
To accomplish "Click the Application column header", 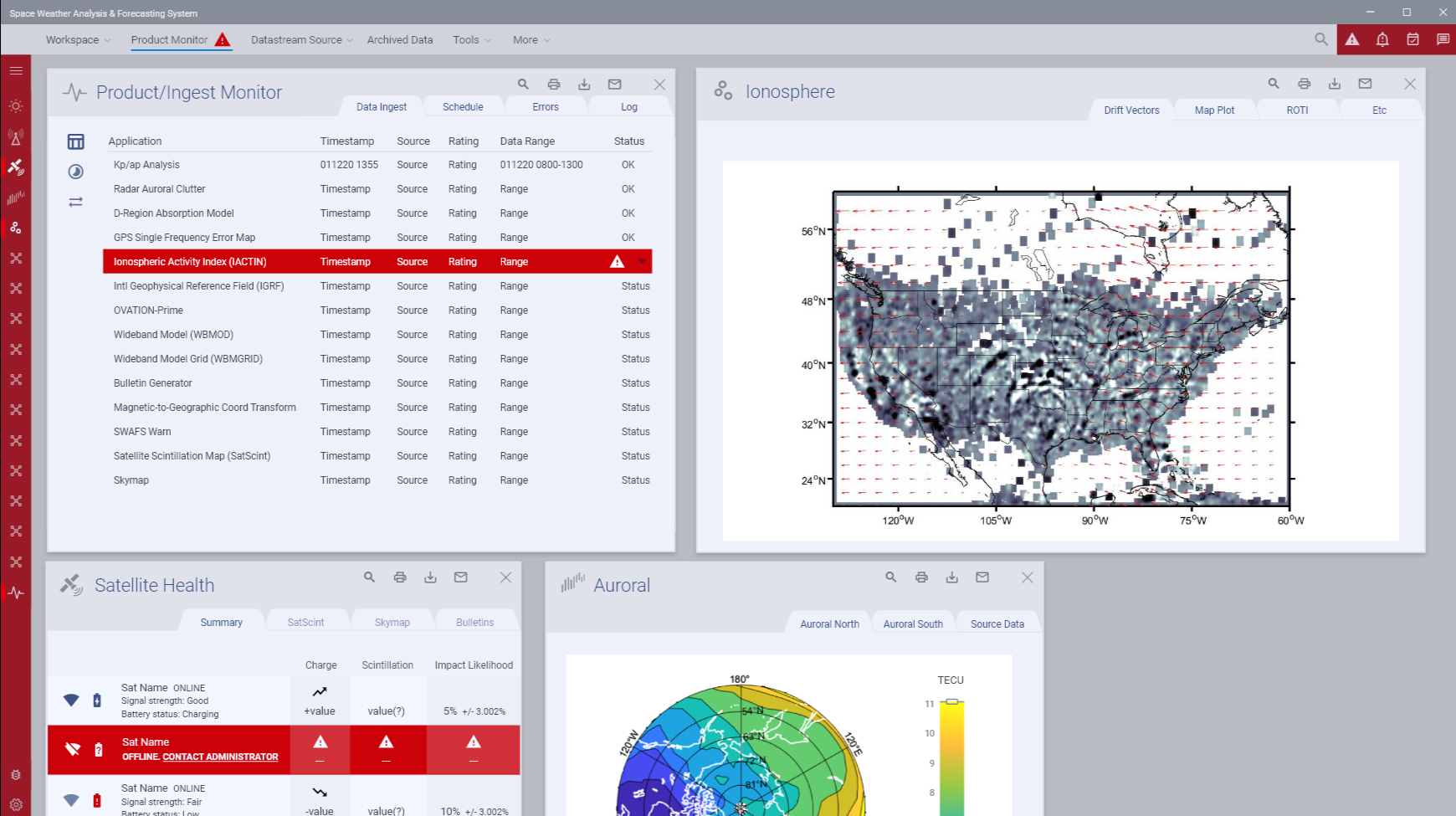I will pos(135,141).
